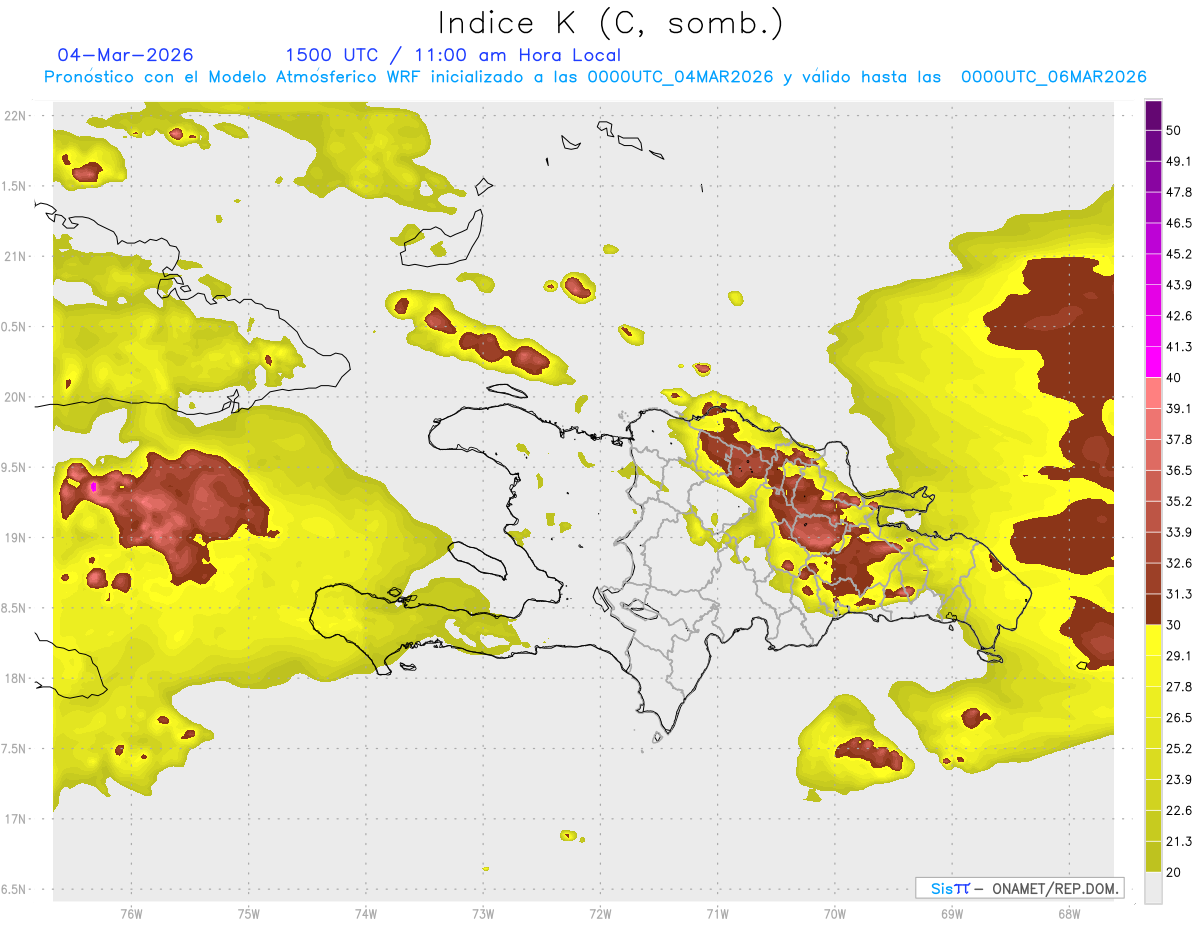Click the "70W" longitude label

835,914
